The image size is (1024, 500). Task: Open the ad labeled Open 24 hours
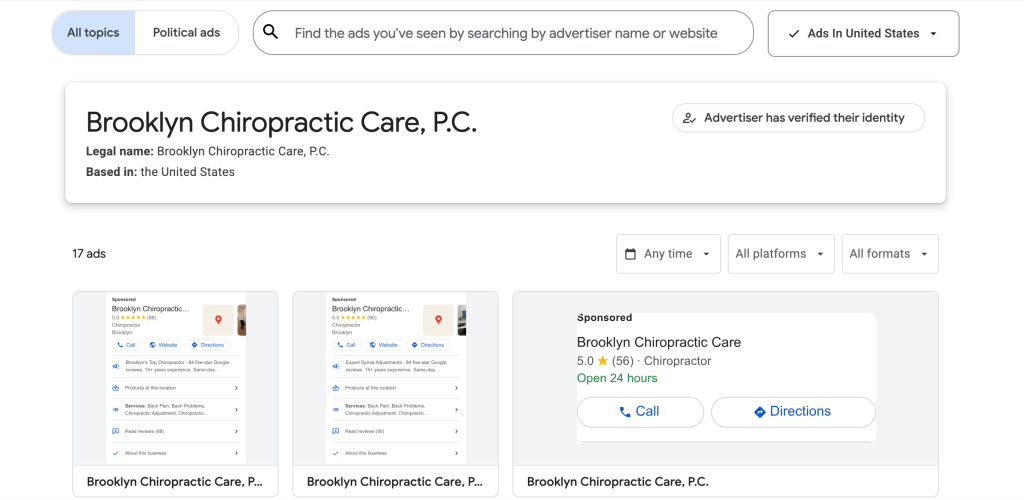[726, 394]
